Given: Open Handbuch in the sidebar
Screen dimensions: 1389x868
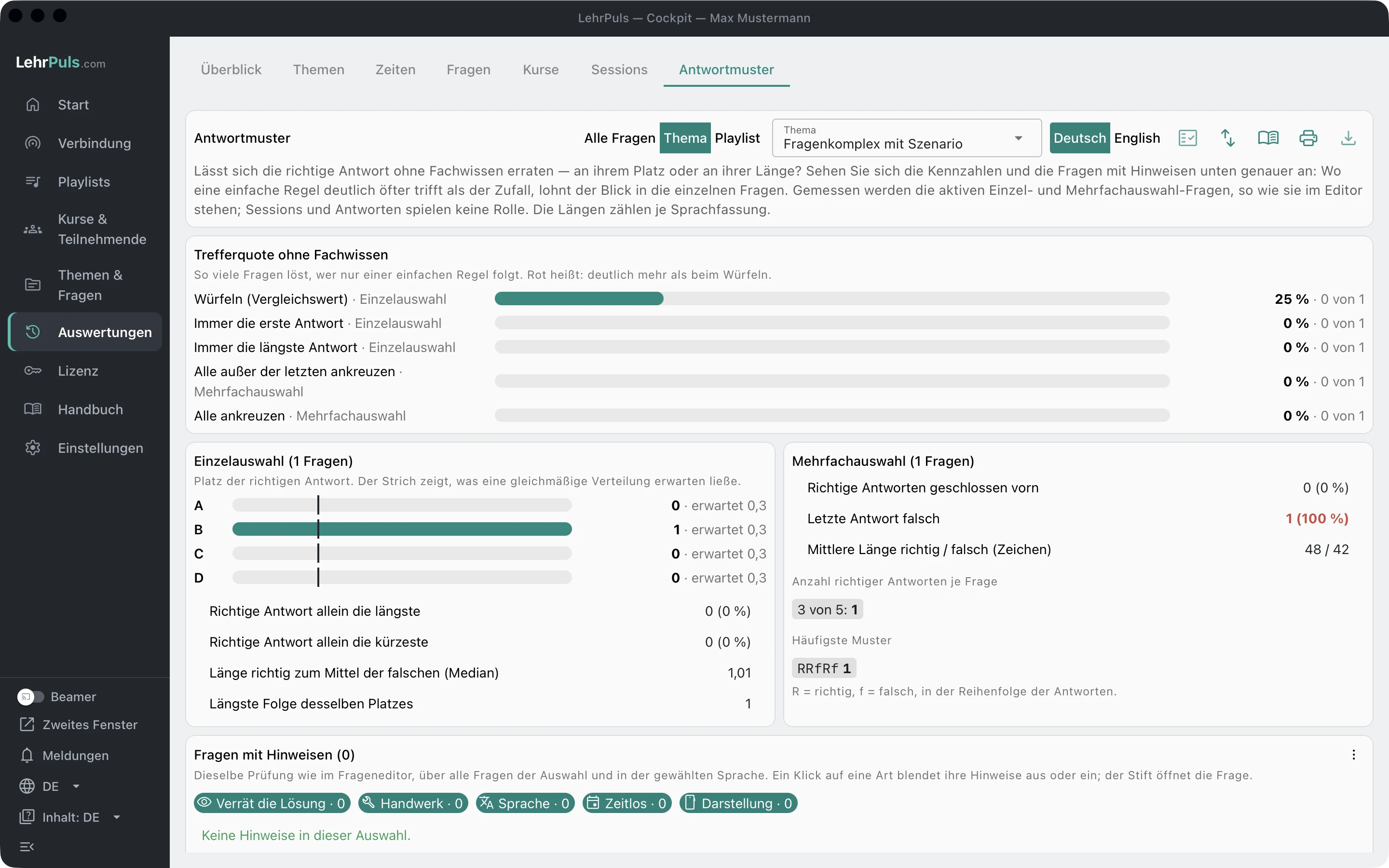Looking at the screenshot, I should pyautogui.click(x=85, y=409).
